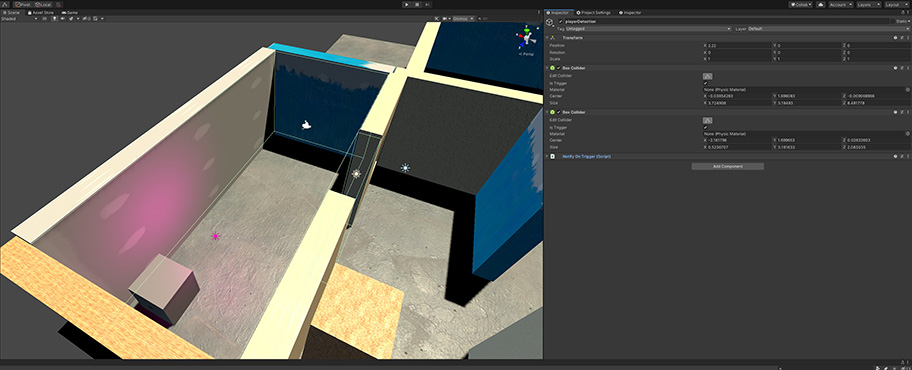Click the Play button in the toolbar

click(407, 4)
